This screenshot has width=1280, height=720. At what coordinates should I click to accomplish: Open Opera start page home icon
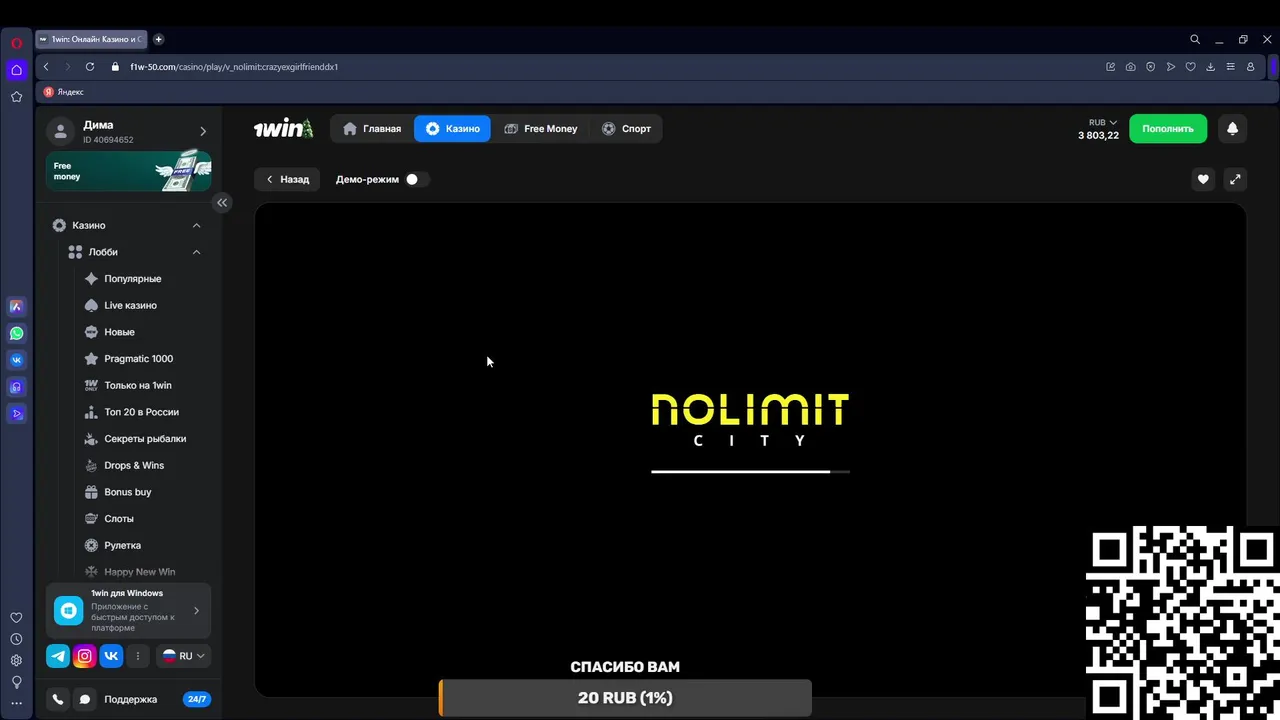(16, 70)
